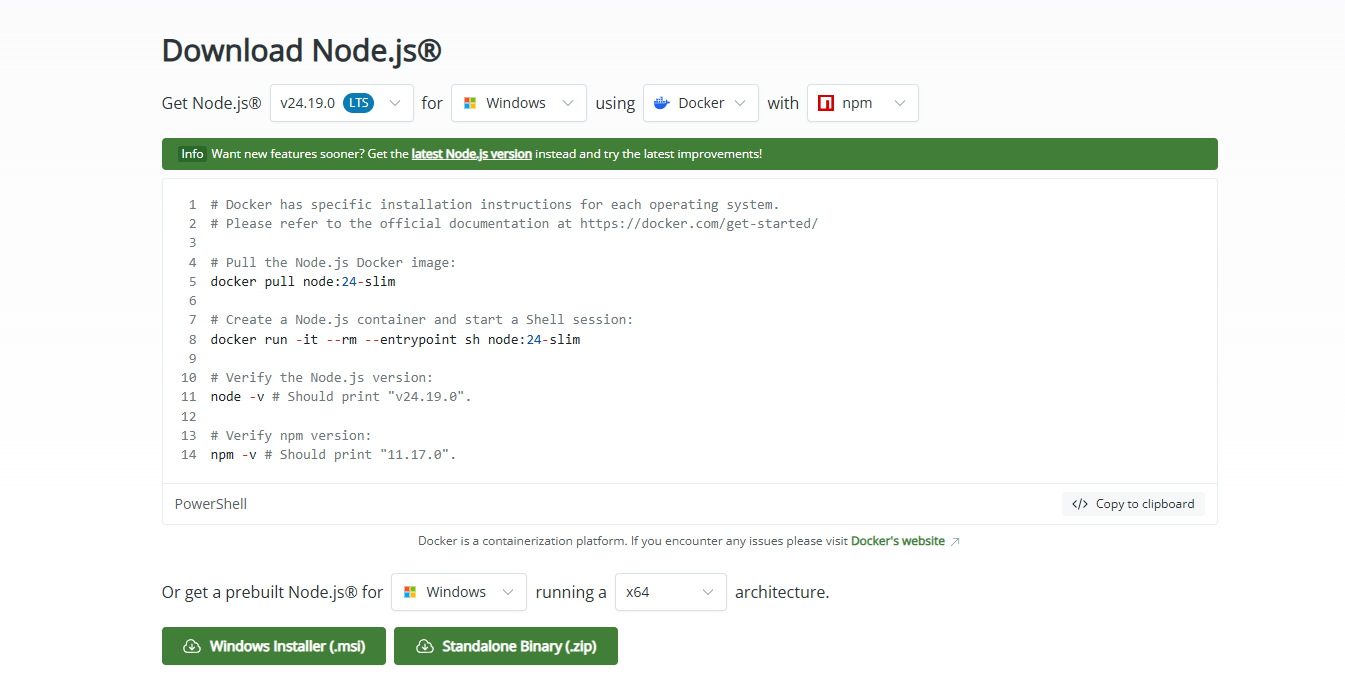This screenshot has height=681, width=1345.
Task: Click the Info badge in green banner
Action: (x=192, y=154)
